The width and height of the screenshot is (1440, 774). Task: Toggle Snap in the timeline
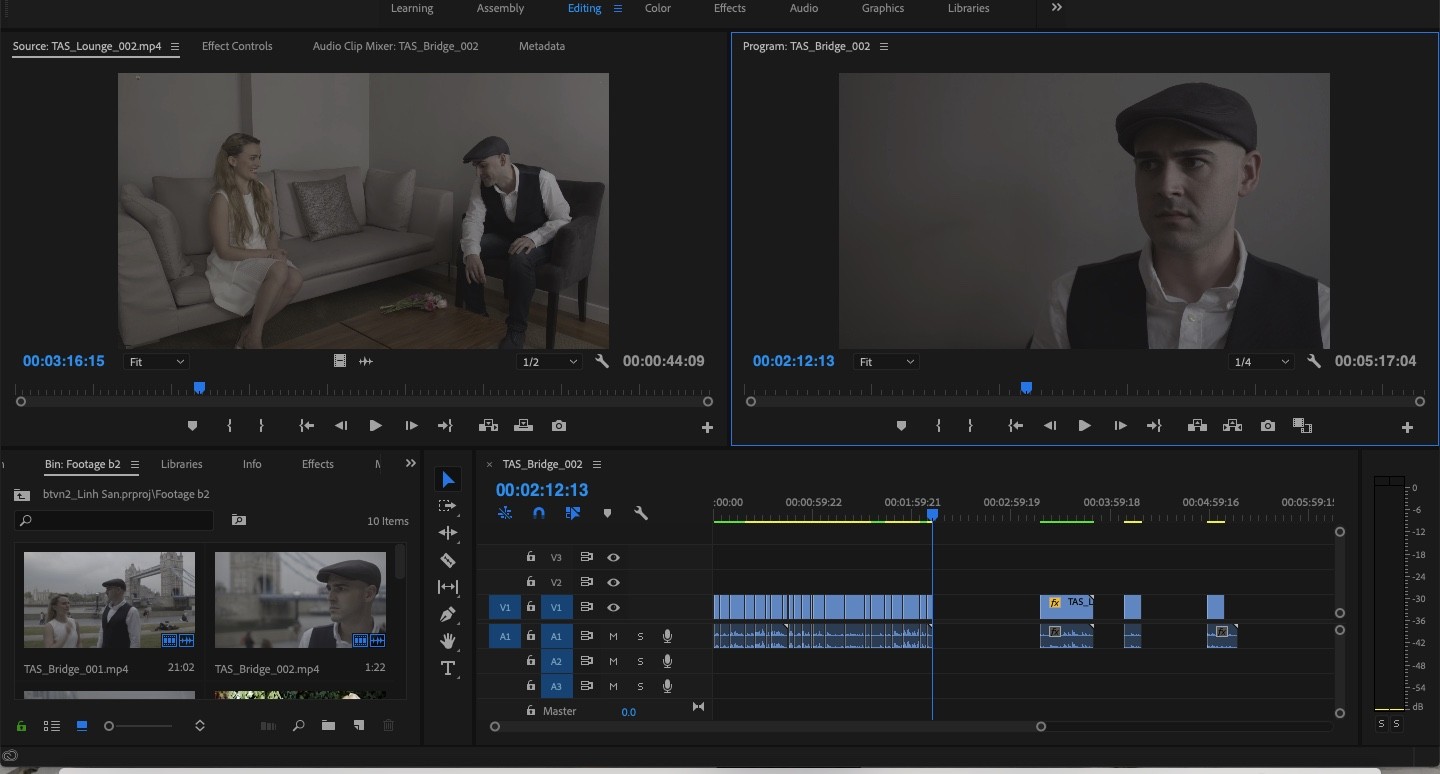click(539, 513)
